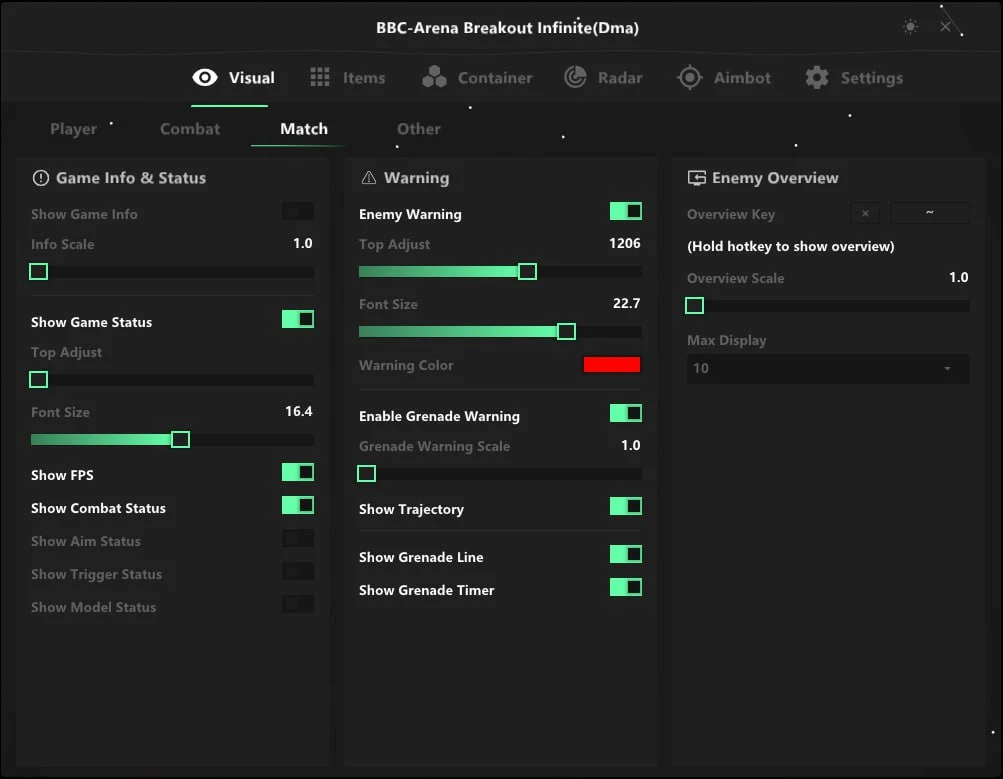Open the Items tab via its grid icon
Viewport: 1003px width, 779px height.
(x=320, y=77)
